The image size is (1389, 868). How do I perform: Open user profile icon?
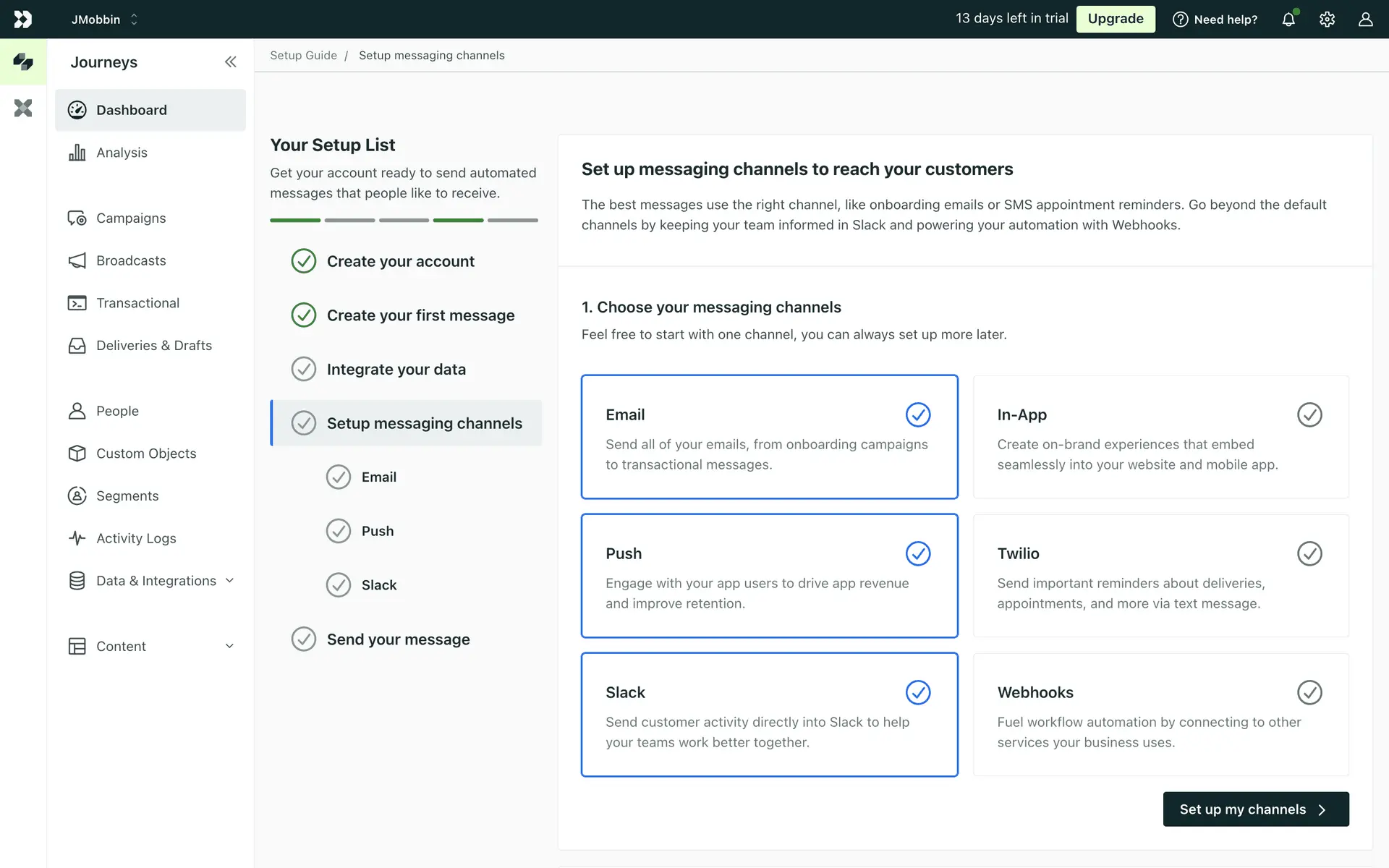[x=1365, y=20]
